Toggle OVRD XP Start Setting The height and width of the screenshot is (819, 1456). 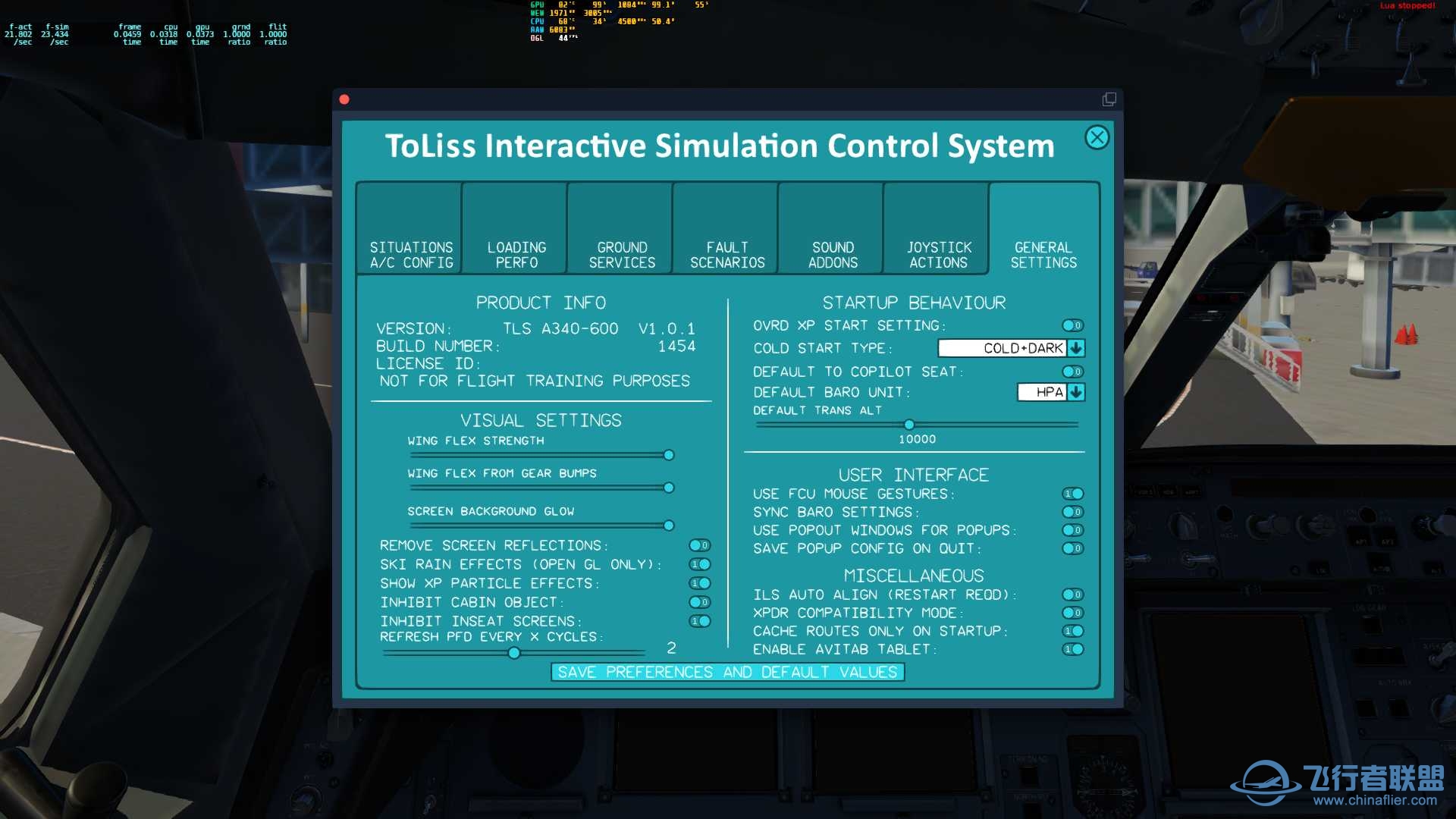[x=1072, y=325]
